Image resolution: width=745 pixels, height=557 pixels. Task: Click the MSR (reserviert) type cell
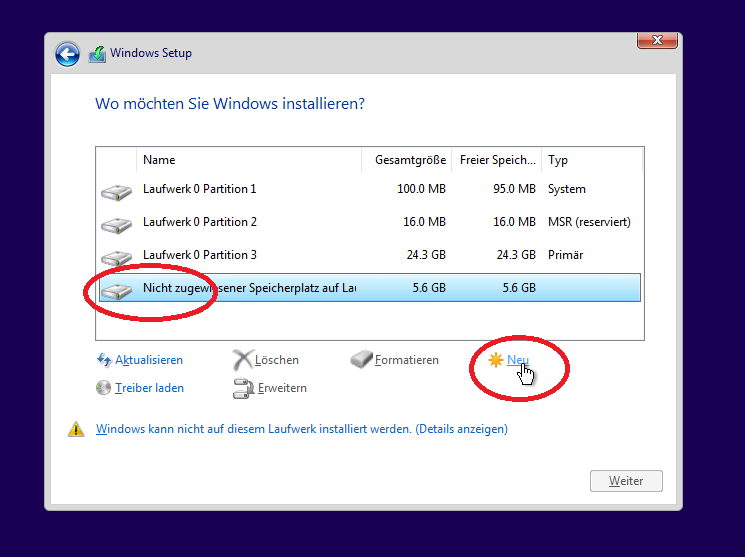pyautogui.click(x=589, y=222)
